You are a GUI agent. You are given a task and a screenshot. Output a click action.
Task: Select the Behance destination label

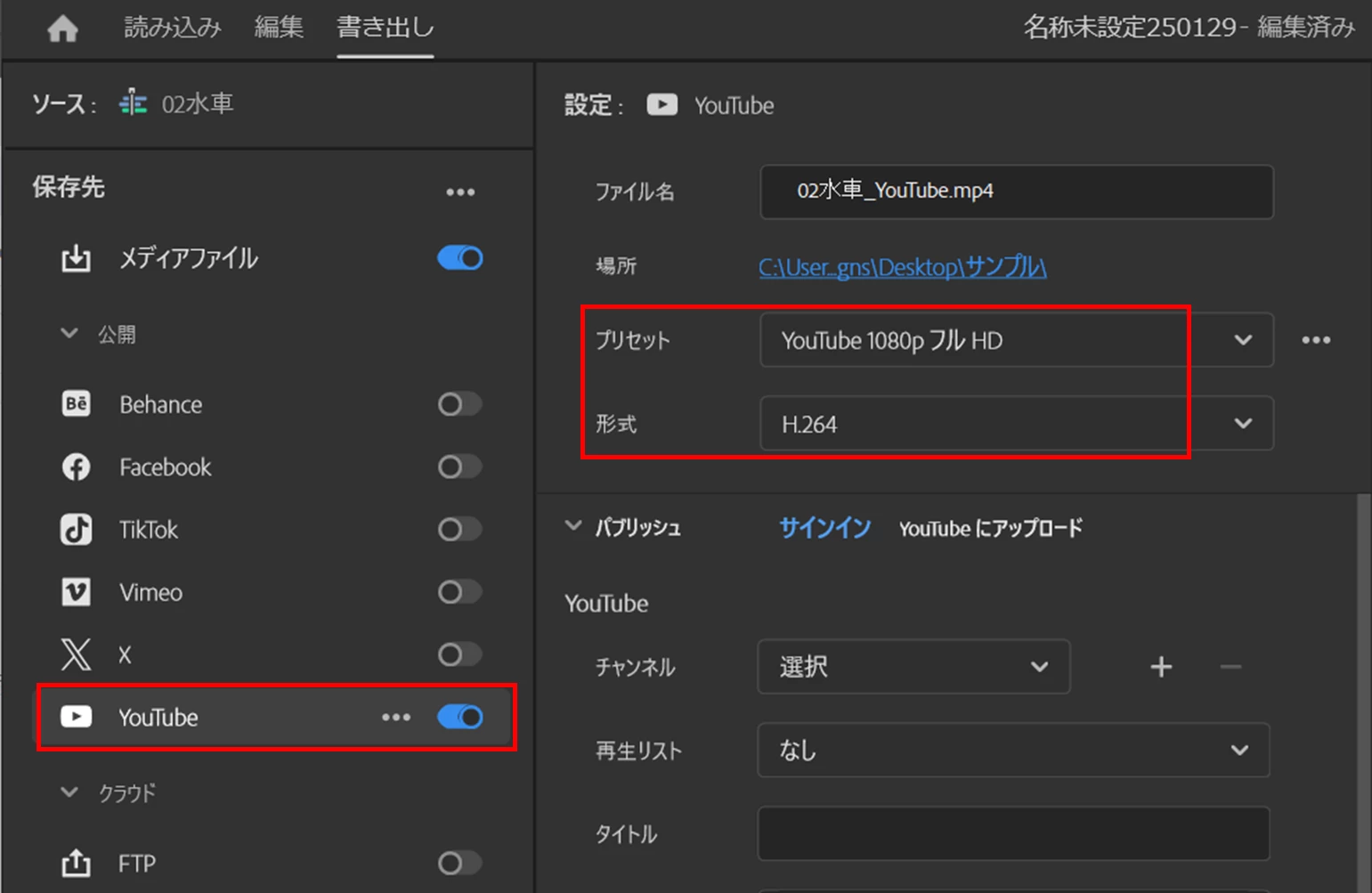point(161,405)
